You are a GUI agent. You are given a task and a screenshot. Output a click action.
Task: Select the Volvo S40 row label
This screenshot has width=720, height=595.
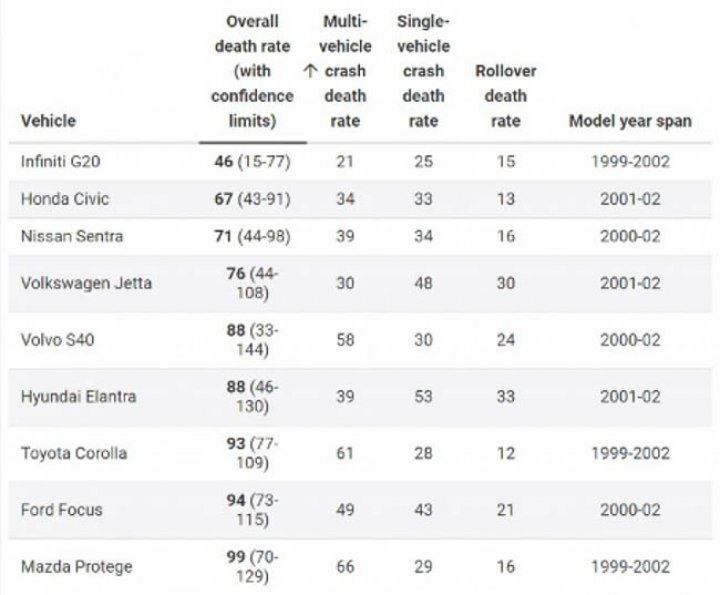(57, 340)
